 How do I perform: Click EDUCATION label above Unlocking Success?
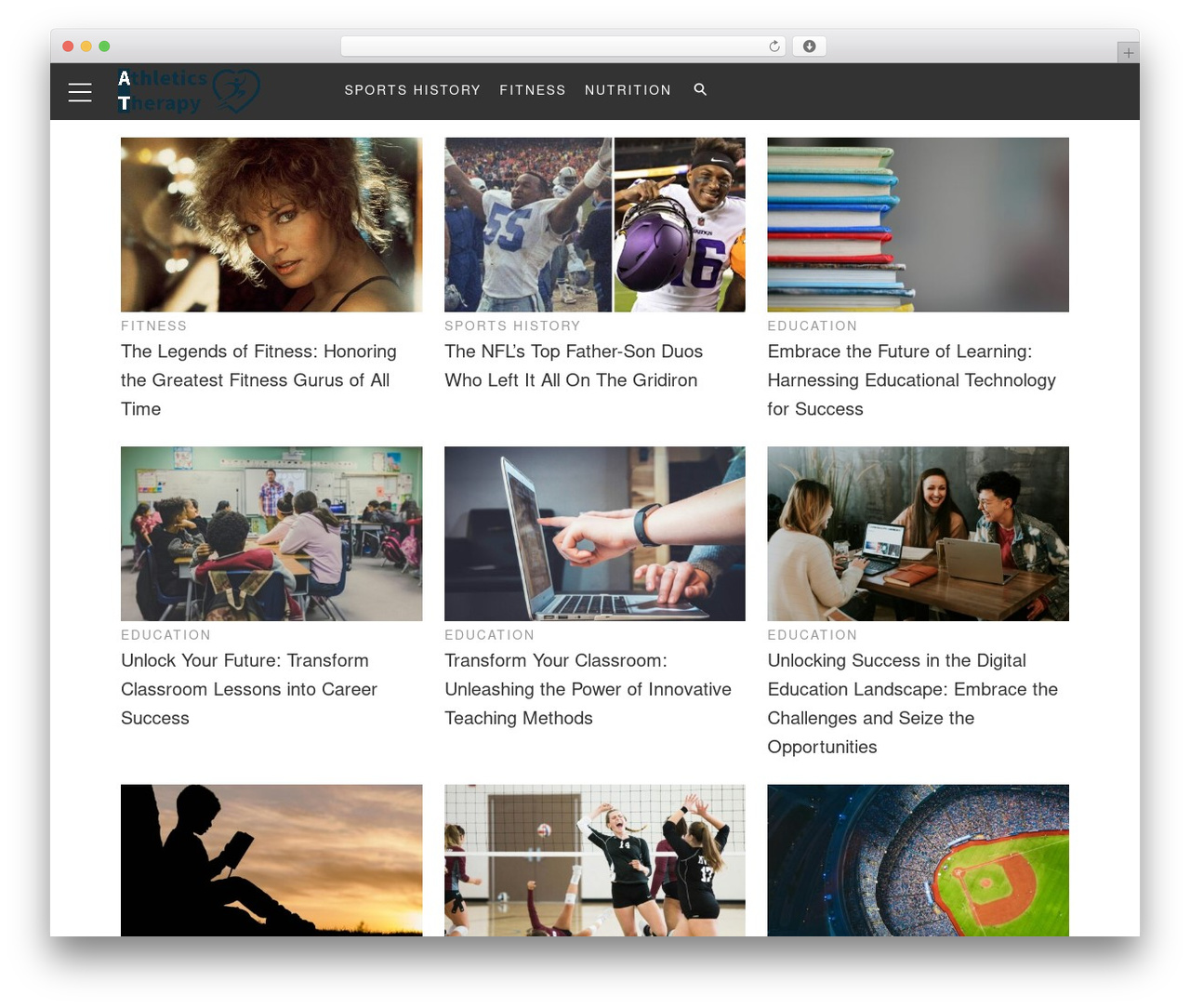click(x=813, y=634)
